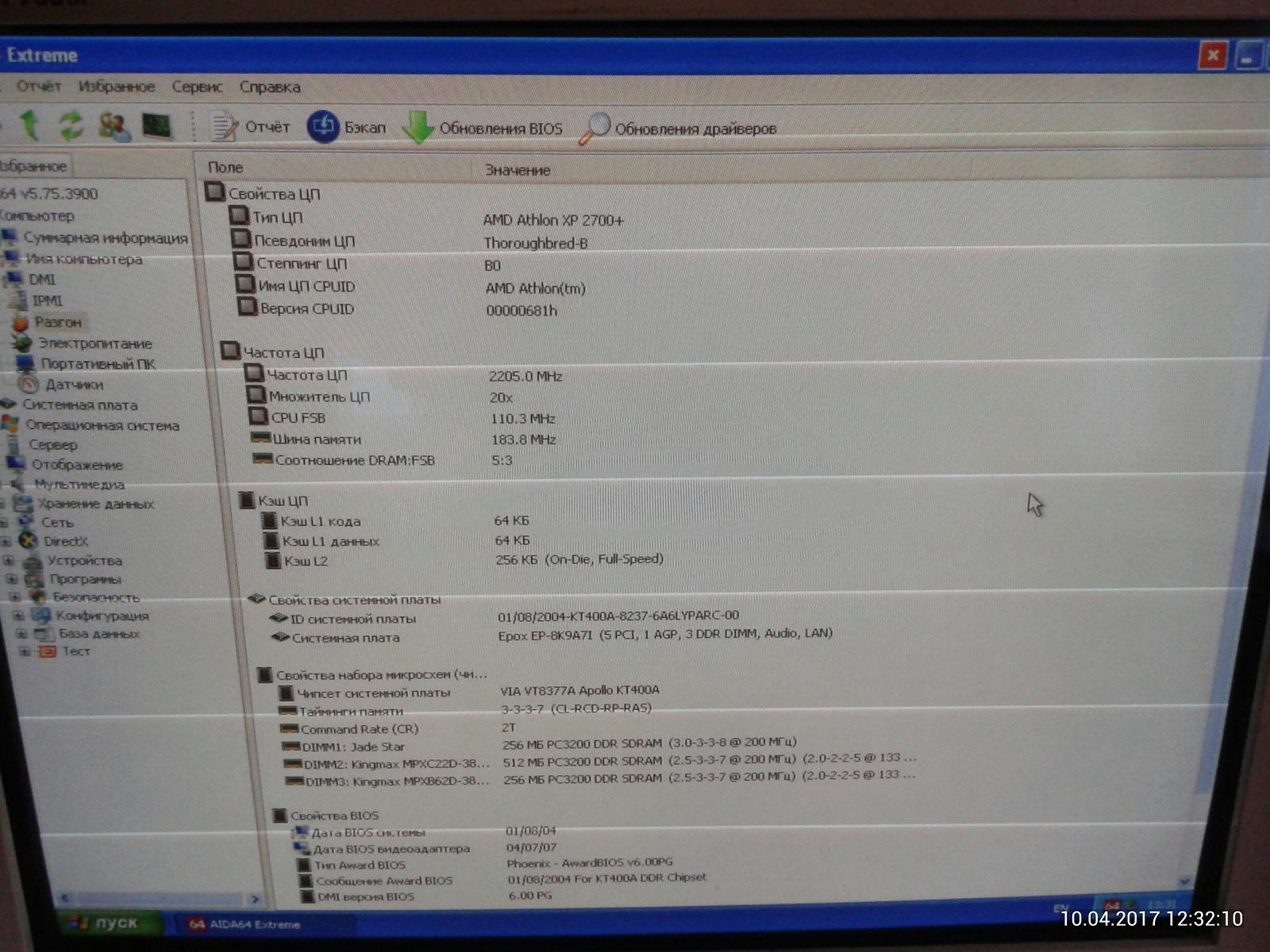Click the memory icon next to Шина памяти

pyautogui.click(x=260, y=438)
